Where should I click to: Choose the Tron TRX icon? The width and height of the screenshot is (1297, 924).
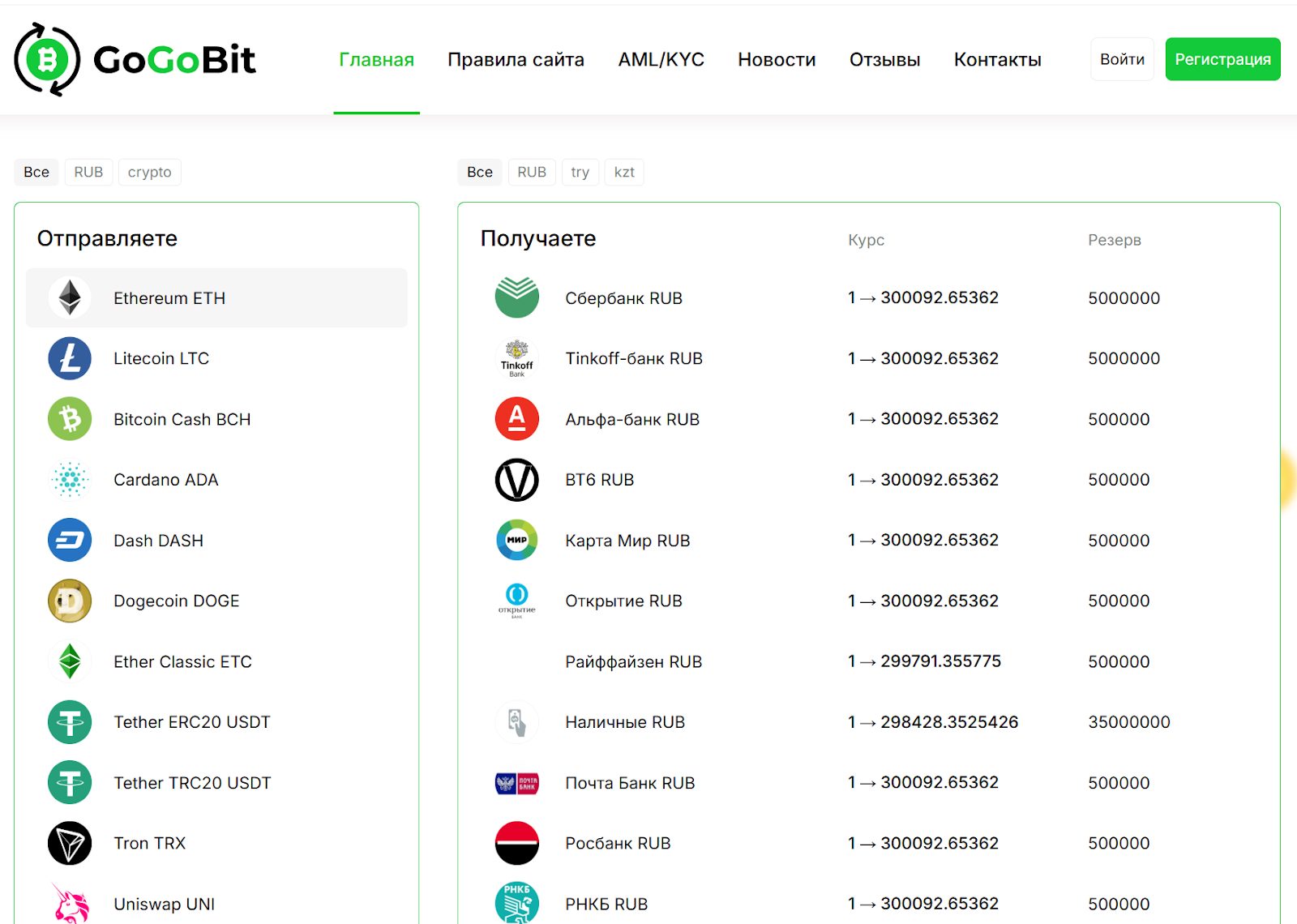point(70,843)
